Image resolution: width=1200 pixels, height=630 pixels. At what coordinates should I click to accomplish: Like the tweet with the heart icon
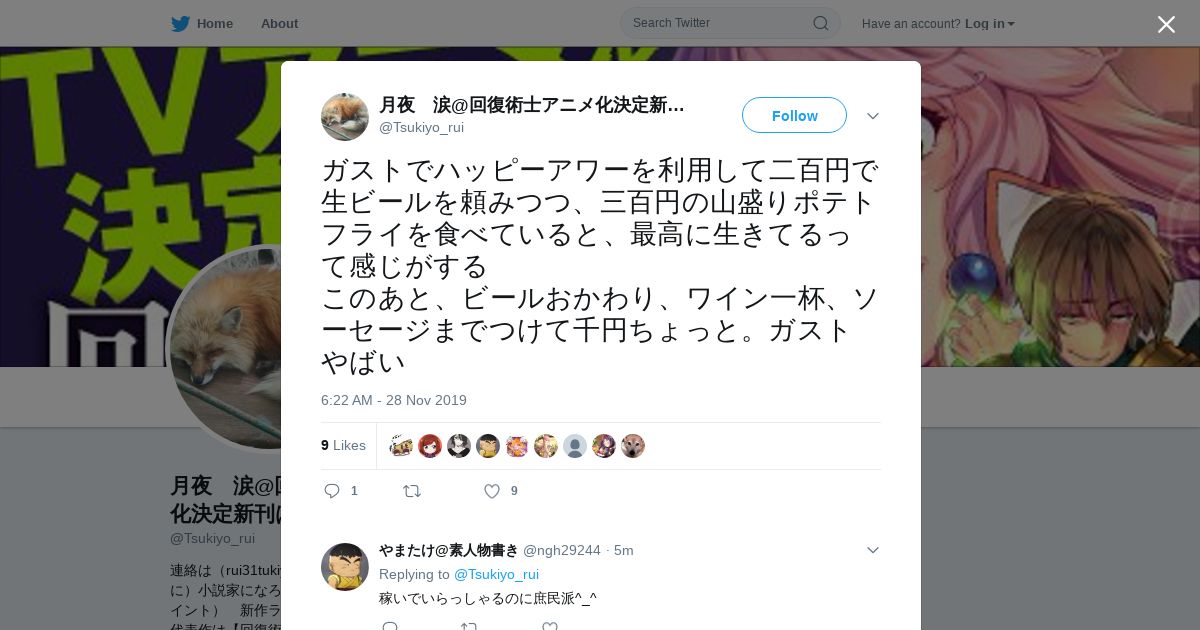(x=492, y=491)
